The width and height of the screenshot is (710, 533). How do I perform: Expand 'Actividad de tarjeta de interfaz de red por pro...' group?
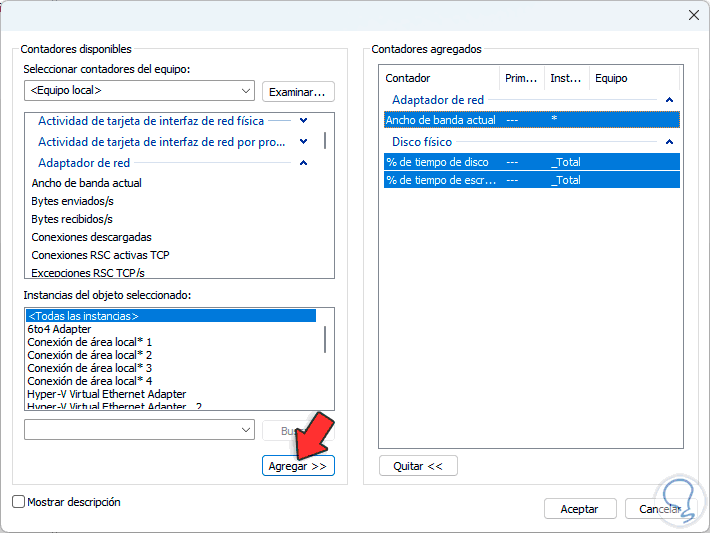click(x=304, y=142)
